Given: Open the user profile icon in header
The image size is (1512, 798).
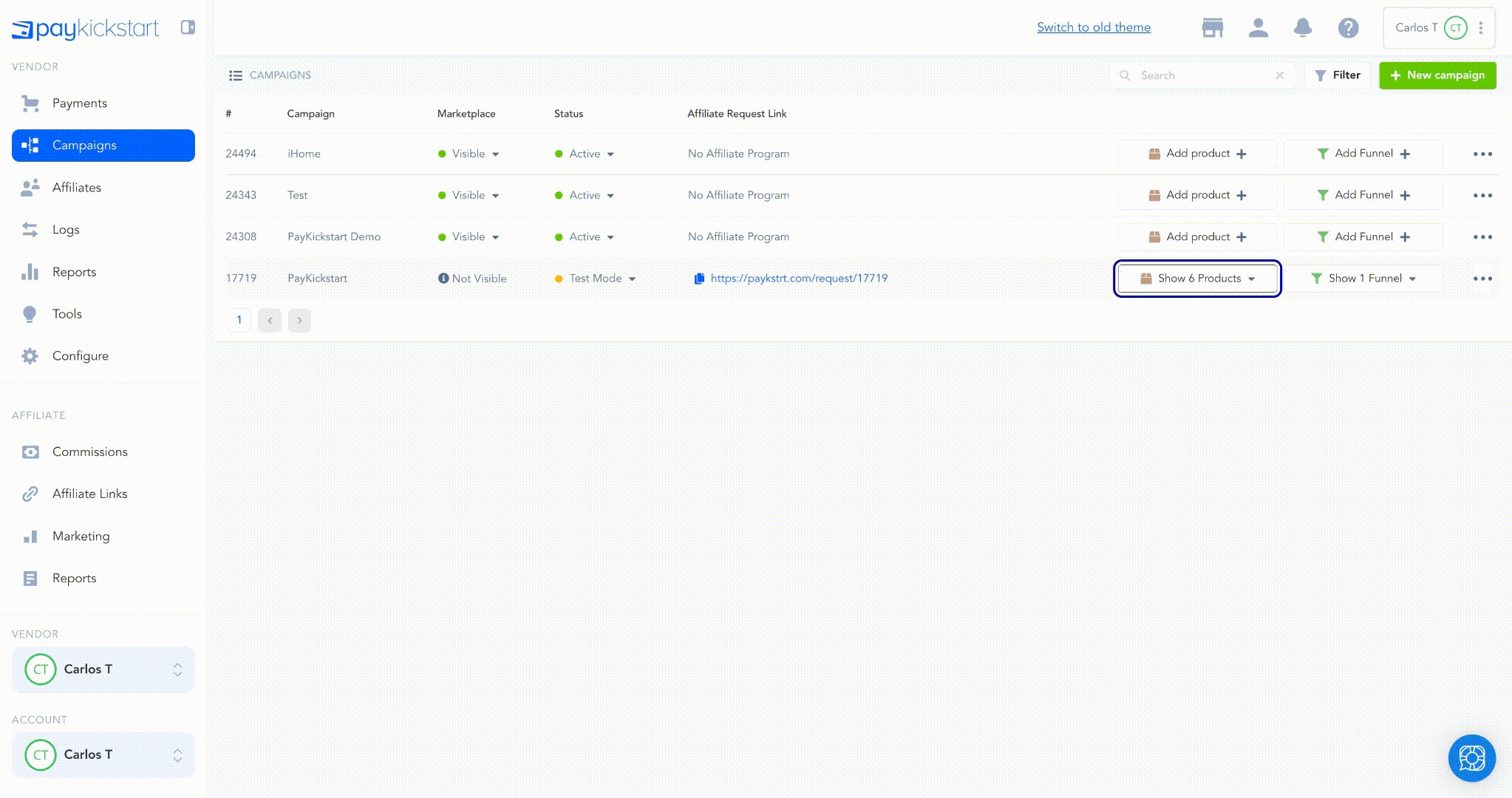Looking at the screenshot, I should coord(1258,28).
